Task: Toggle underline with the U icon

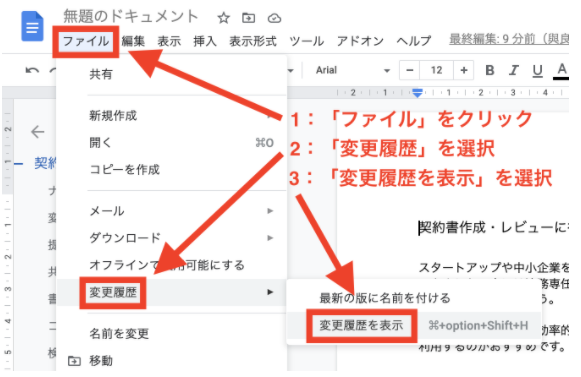Action: [537, 70]
